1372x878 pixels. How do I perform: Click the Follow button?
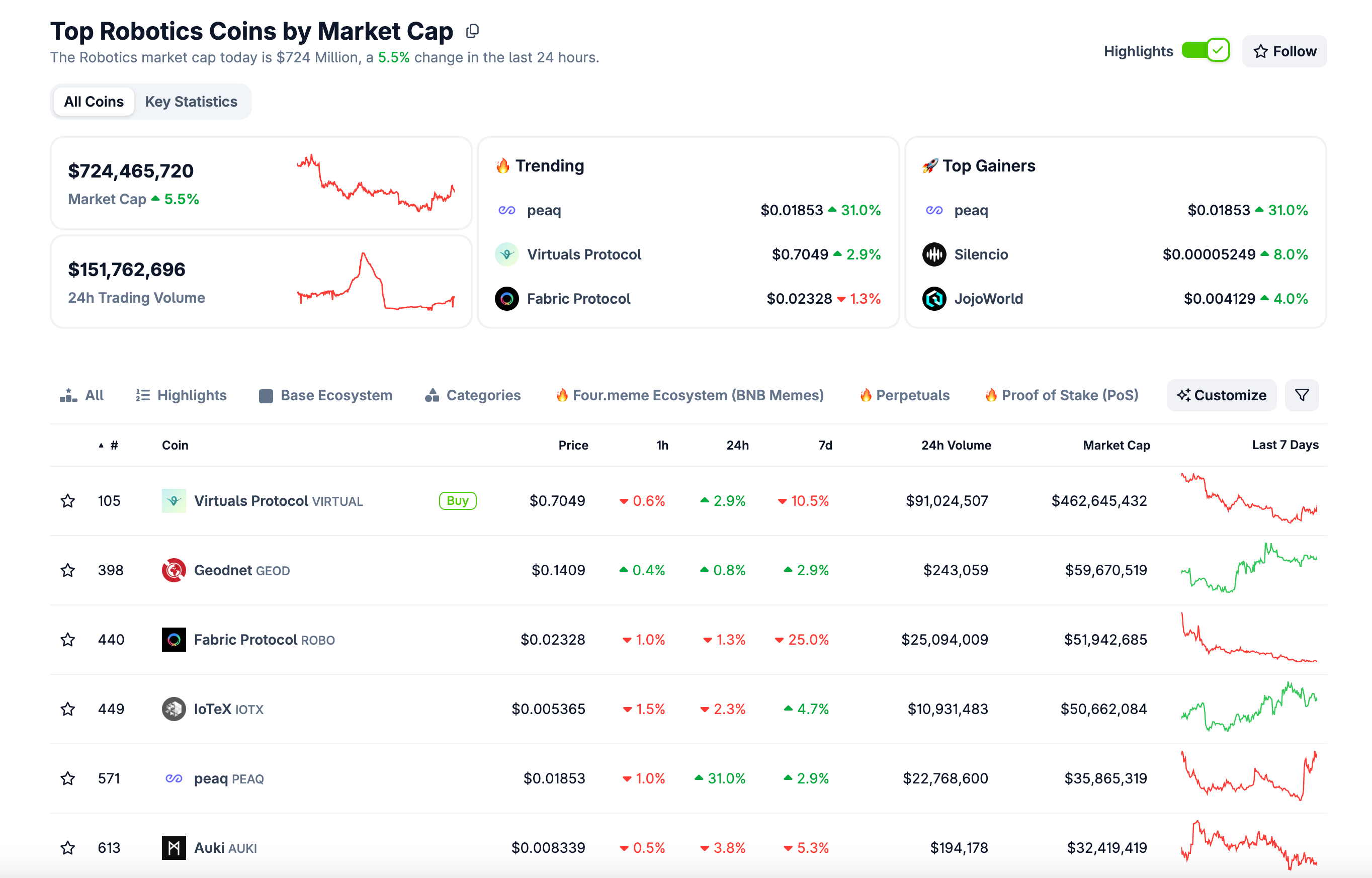coord(1284,51)
